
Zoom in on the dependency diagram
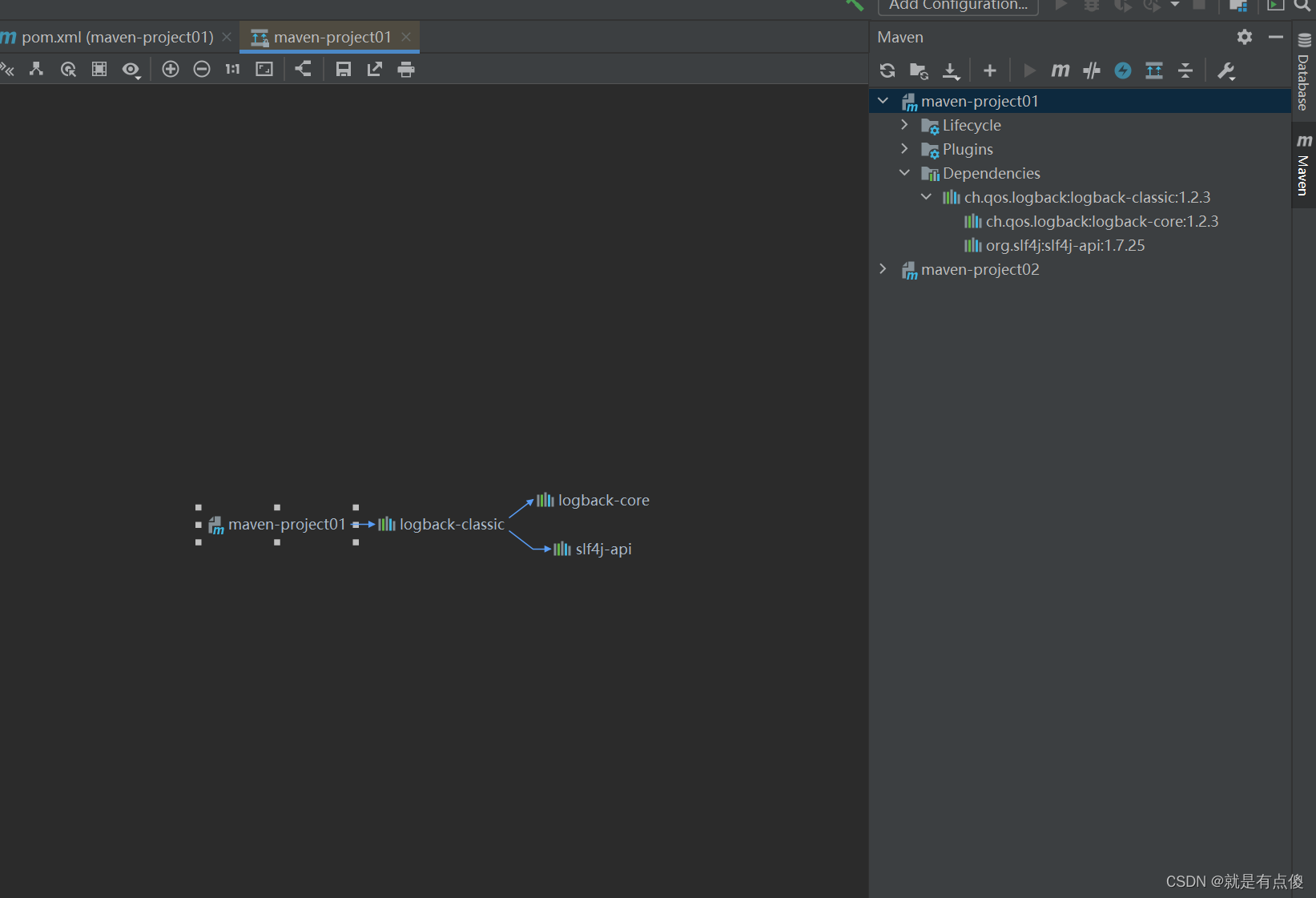[x=171, y=70]
